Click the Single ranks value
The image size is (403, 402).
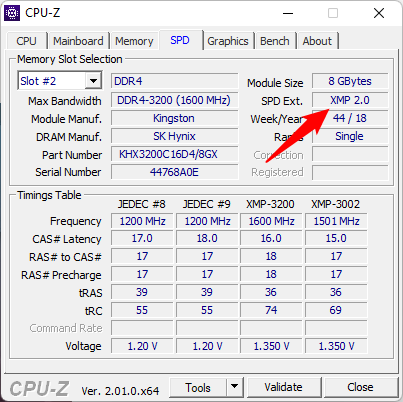pos(350,136)
